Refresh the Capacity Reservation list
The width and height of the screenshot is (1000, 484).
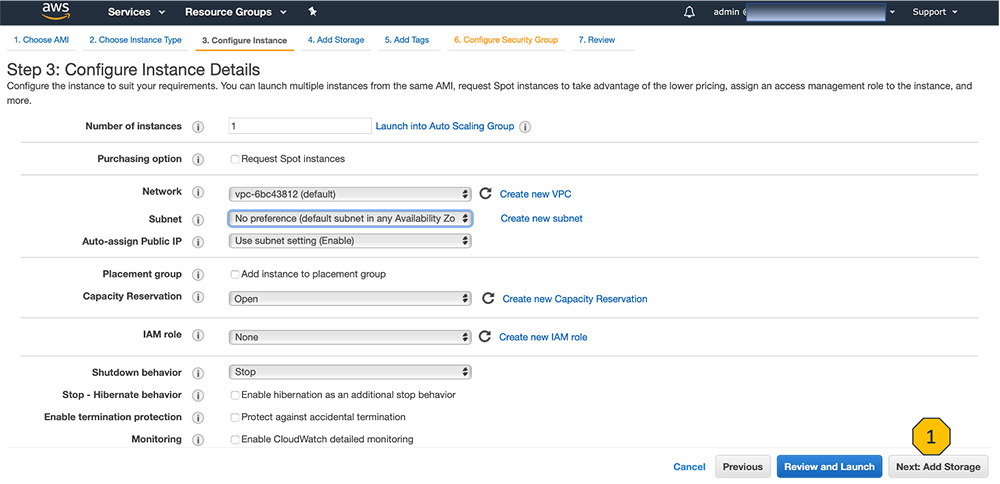[488, 298]
